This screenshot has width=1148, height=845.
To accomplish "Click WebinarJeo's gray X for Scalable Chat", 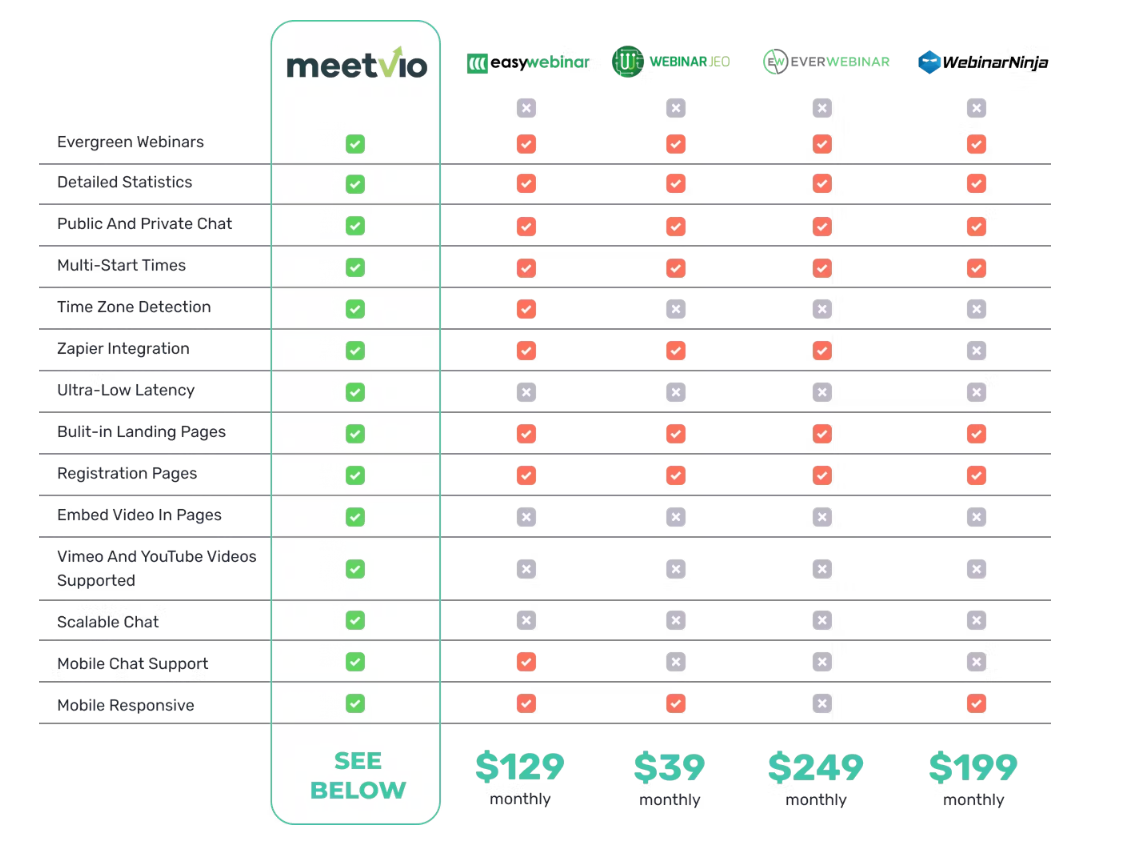I will coord(676,620).
